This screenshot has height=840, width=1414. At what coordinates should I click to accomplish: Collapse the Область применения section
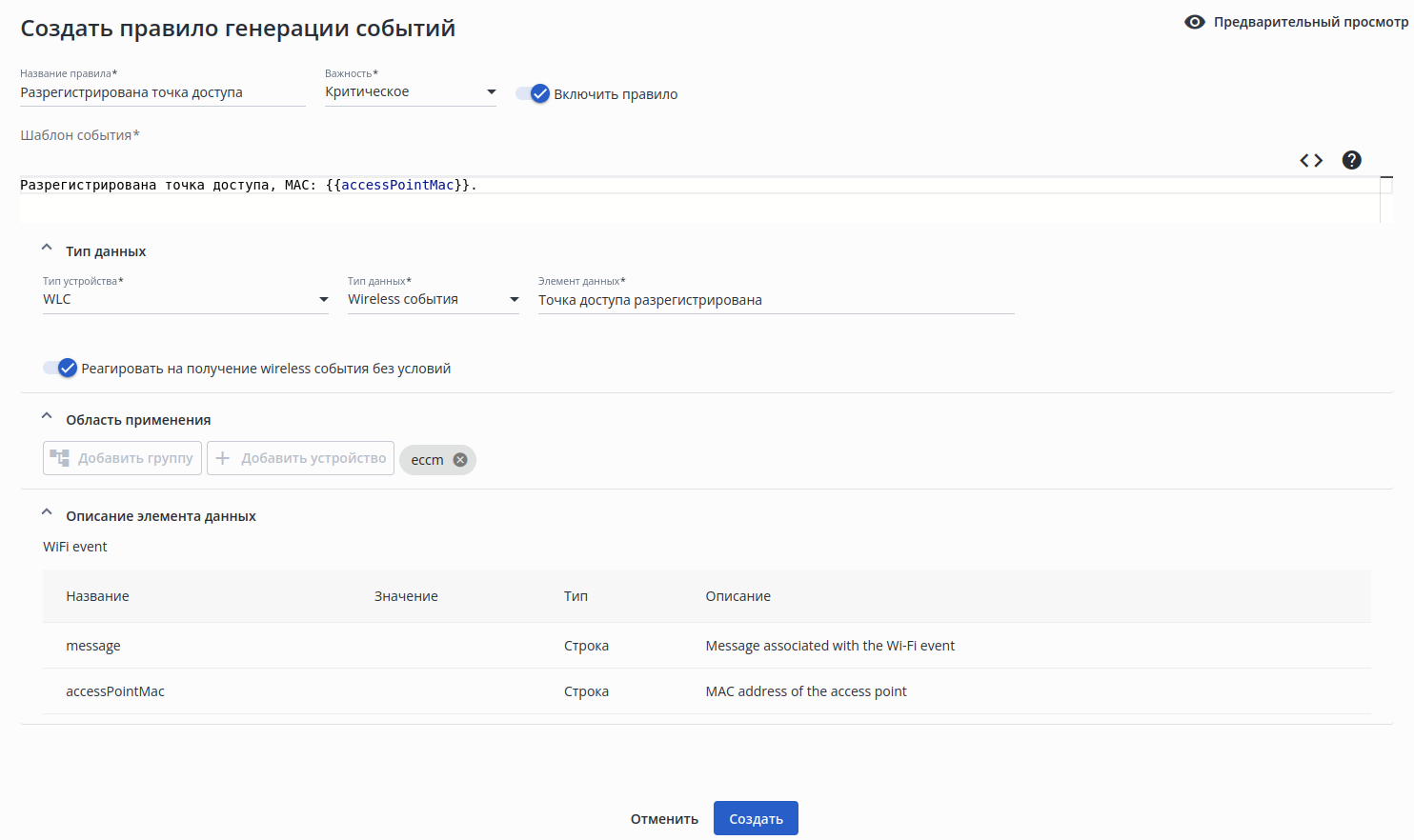[x=47, y=416]
